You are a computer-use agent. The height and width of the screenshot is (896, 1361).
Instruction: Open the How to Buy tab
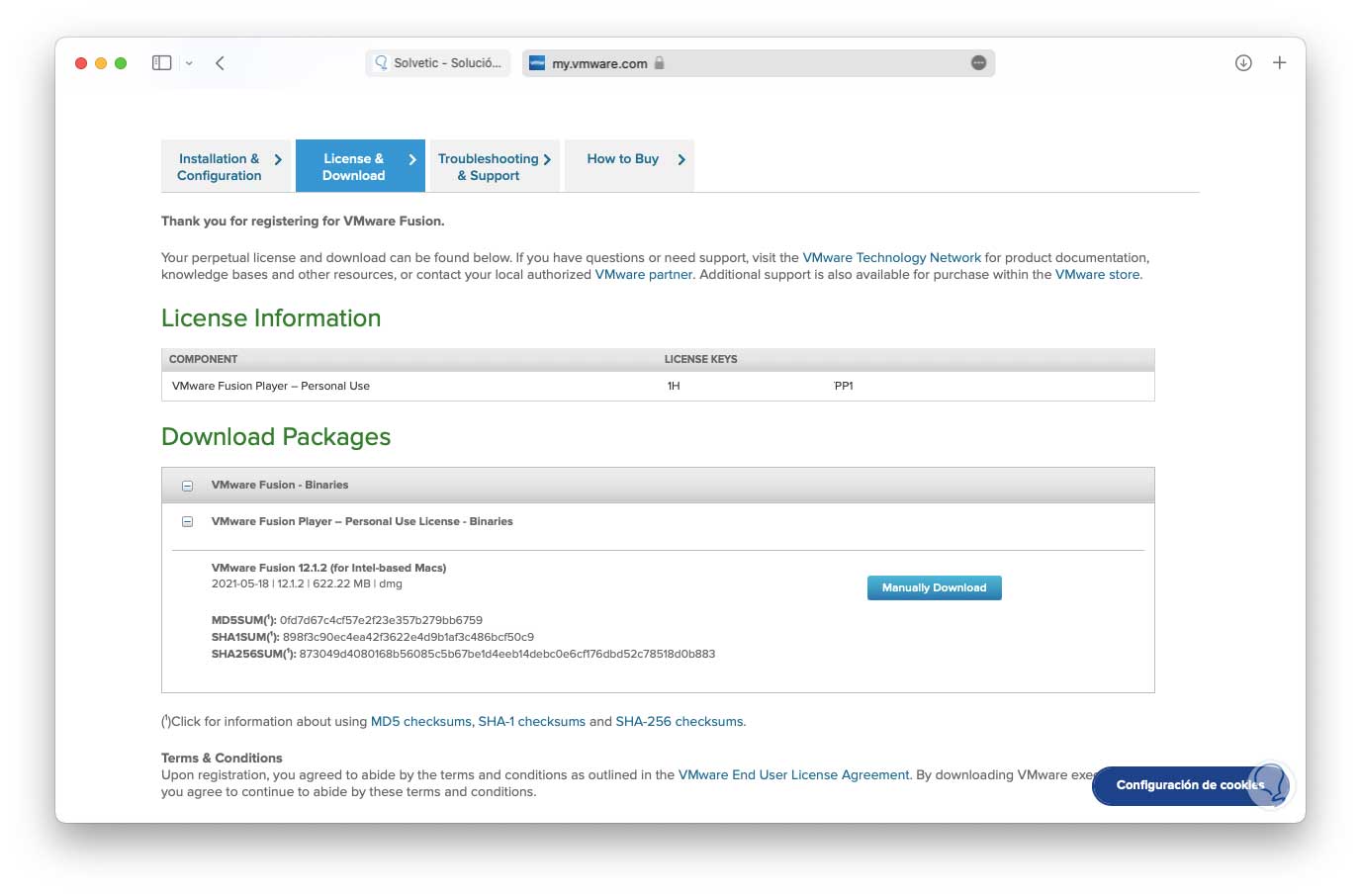click(x=629, y=166)
